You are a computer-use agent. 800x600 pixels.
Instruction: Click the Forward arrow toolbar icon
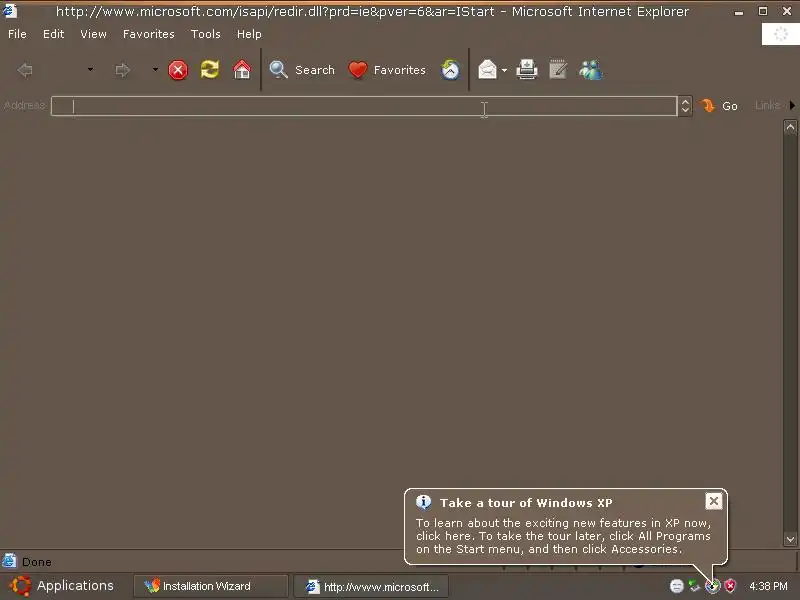(122, 70)
